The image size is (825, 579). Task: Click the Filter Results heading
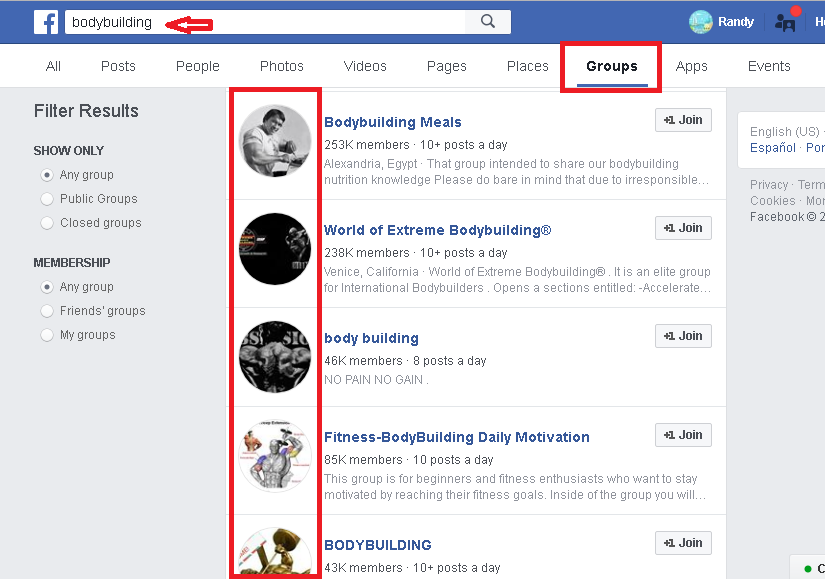[86, 111]
